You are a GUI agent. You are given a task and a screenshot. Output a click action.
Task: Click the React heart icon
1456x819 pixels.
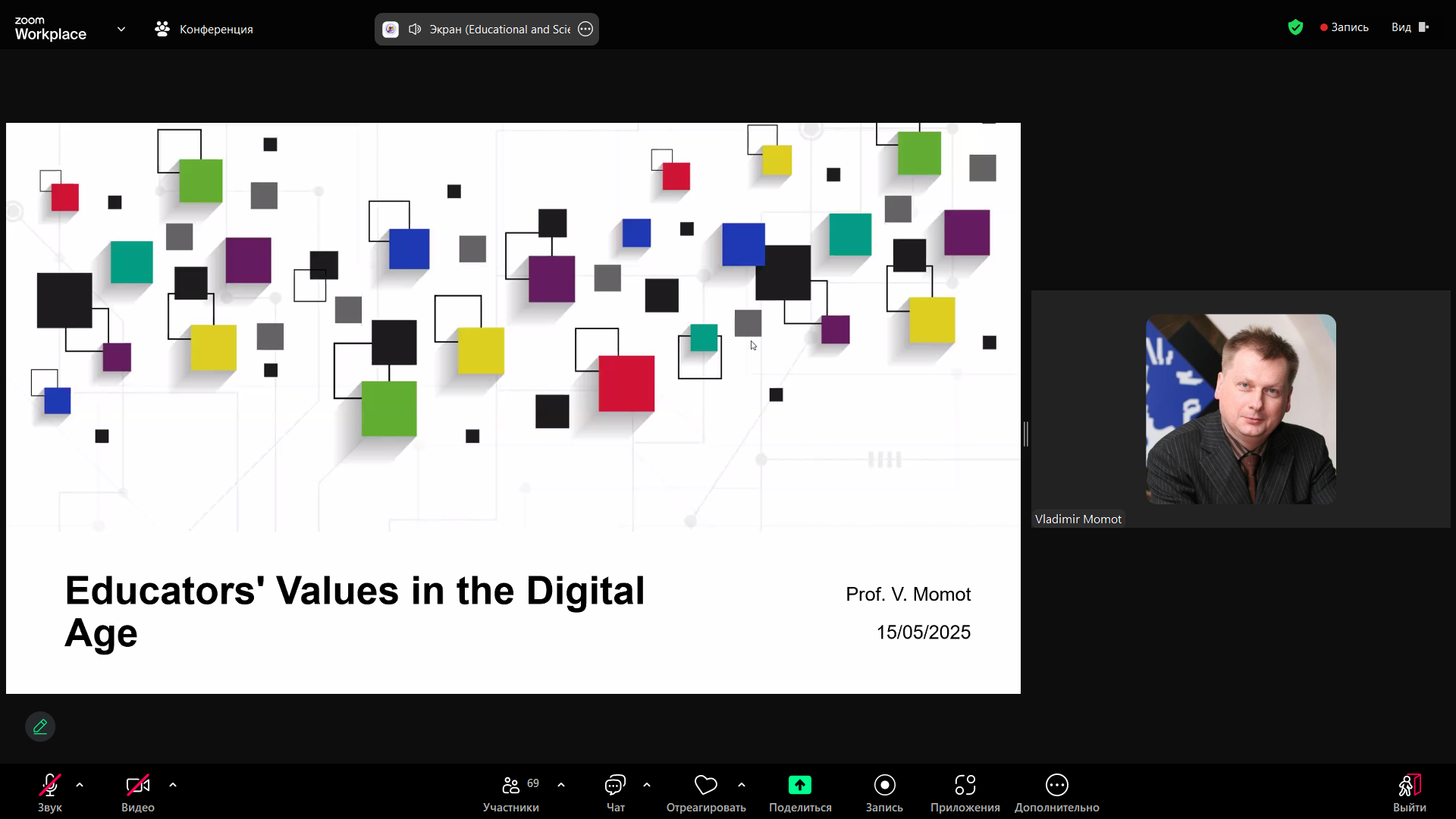pos(705,785)
